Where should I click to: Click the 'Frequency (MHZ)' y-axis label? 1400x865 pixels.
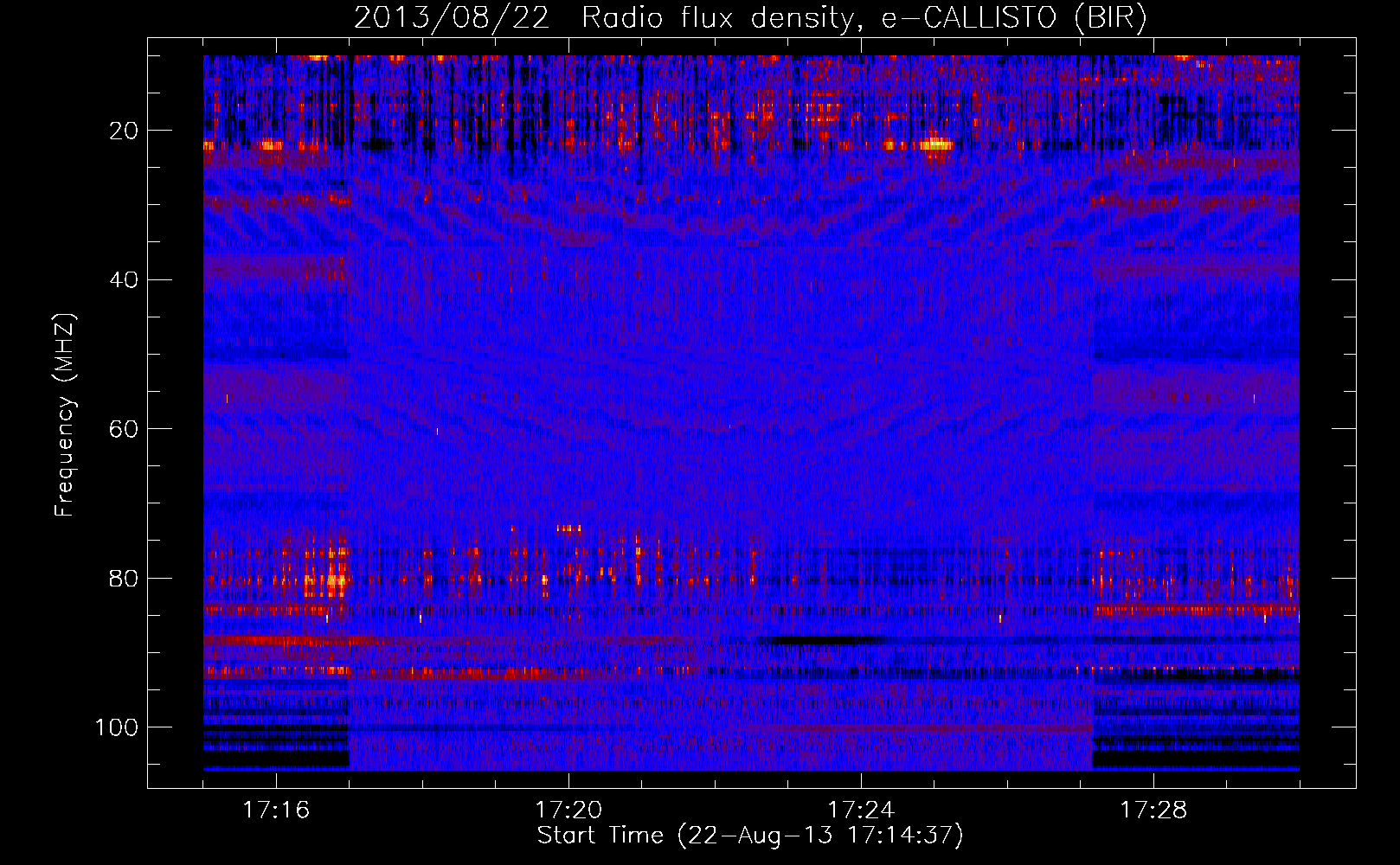65,415
